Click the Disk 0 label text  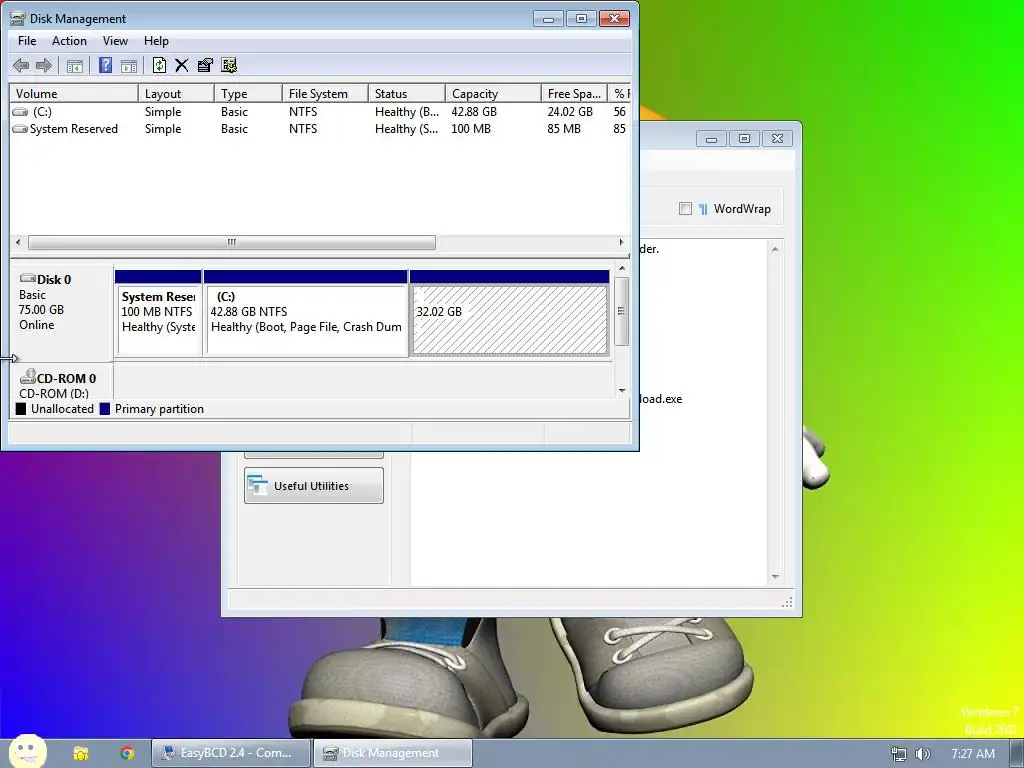(x=54, y=280)
